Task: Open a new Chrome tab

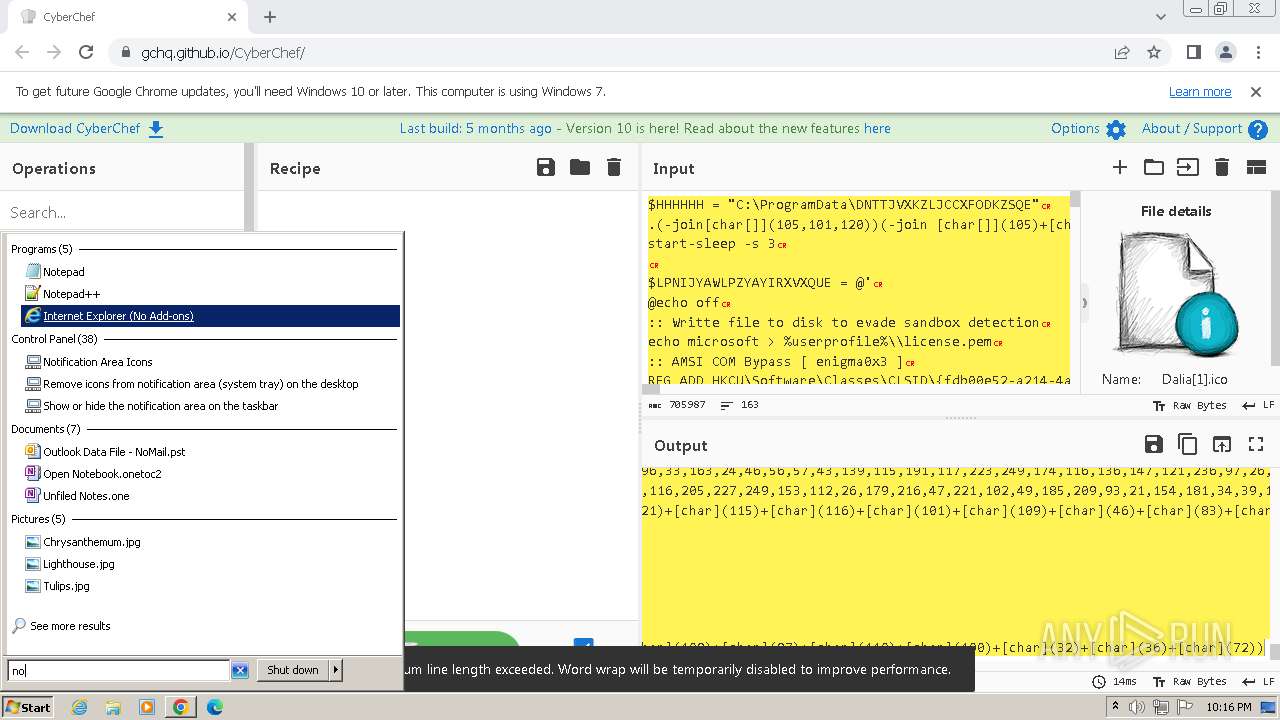Action: click(270, 17)
